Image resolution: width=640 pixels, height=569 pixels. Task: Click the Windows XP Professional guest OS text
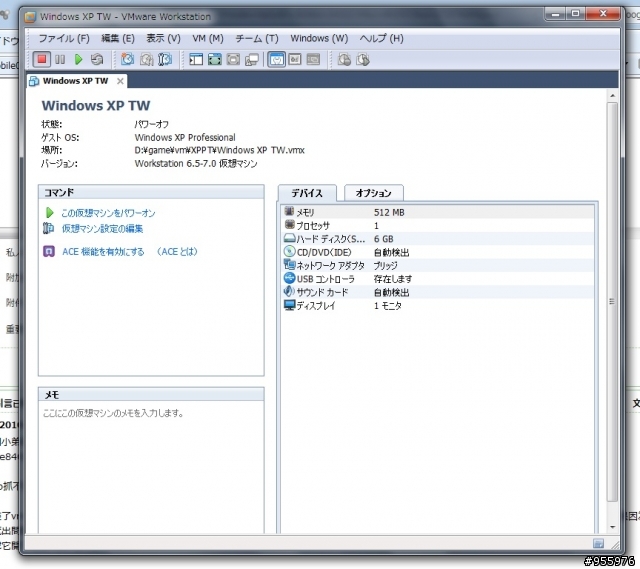coord(185,137)
